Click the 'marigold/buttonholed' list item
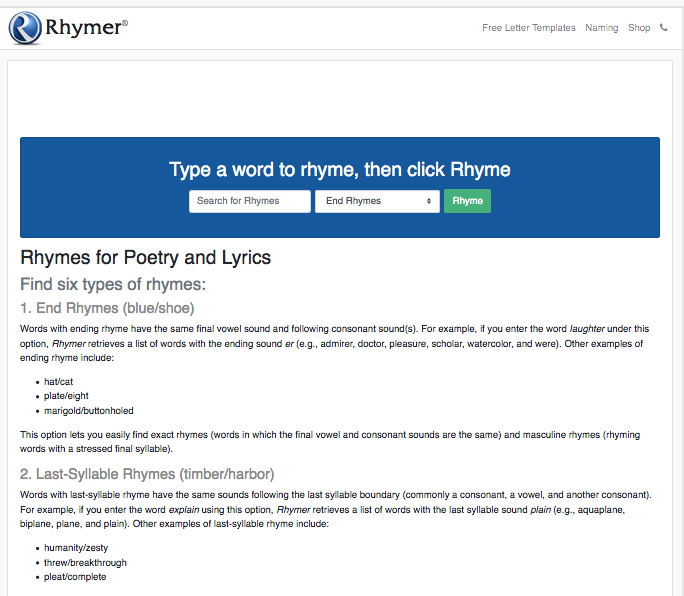684x596 pixels. click(x=89, y=411)
